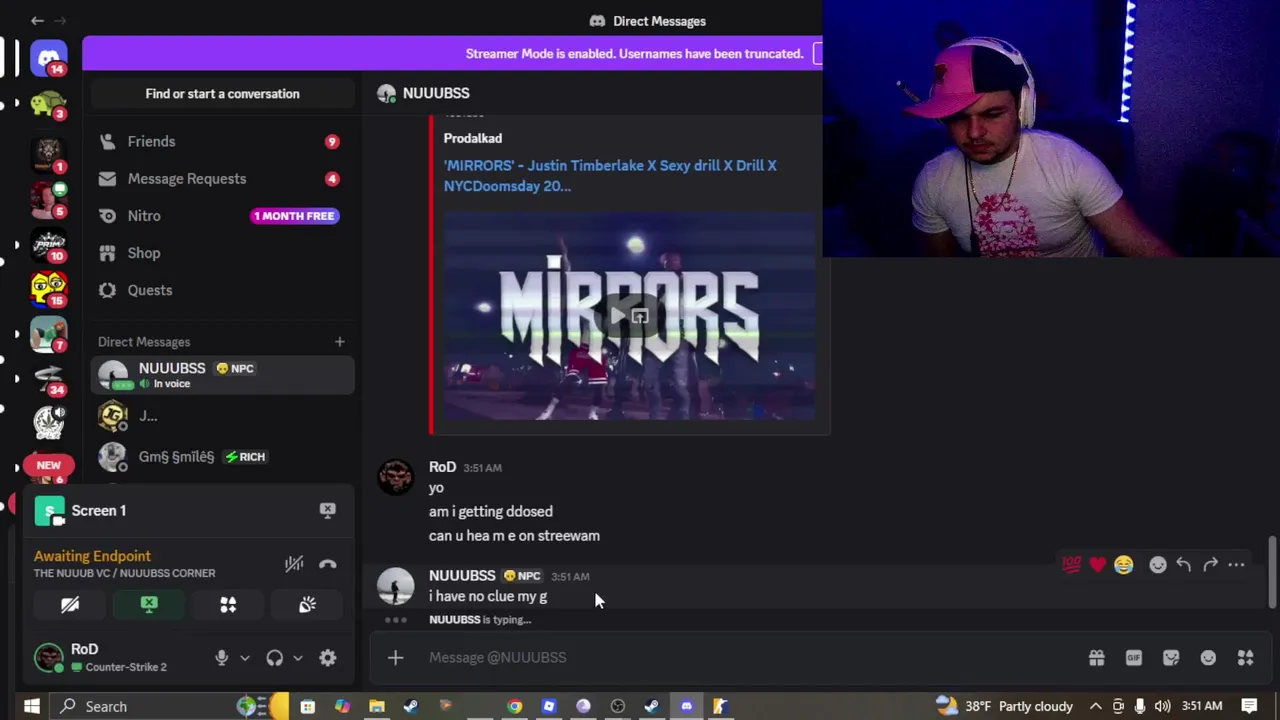Open emoji picker in message bar

tap(1208, 657)
